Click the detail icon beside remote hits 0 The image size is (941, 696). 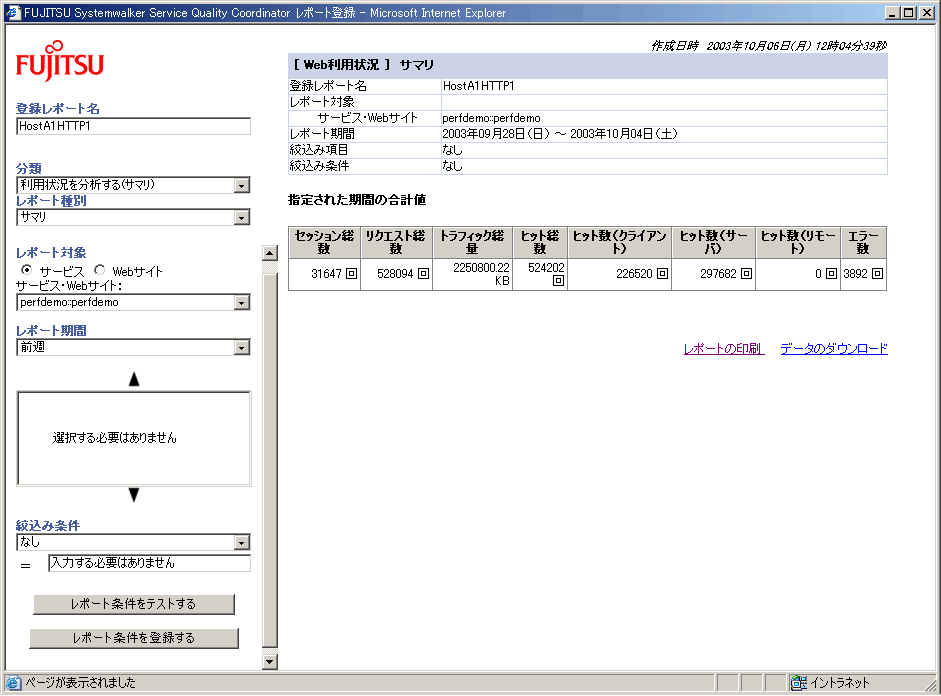(830, 274)
